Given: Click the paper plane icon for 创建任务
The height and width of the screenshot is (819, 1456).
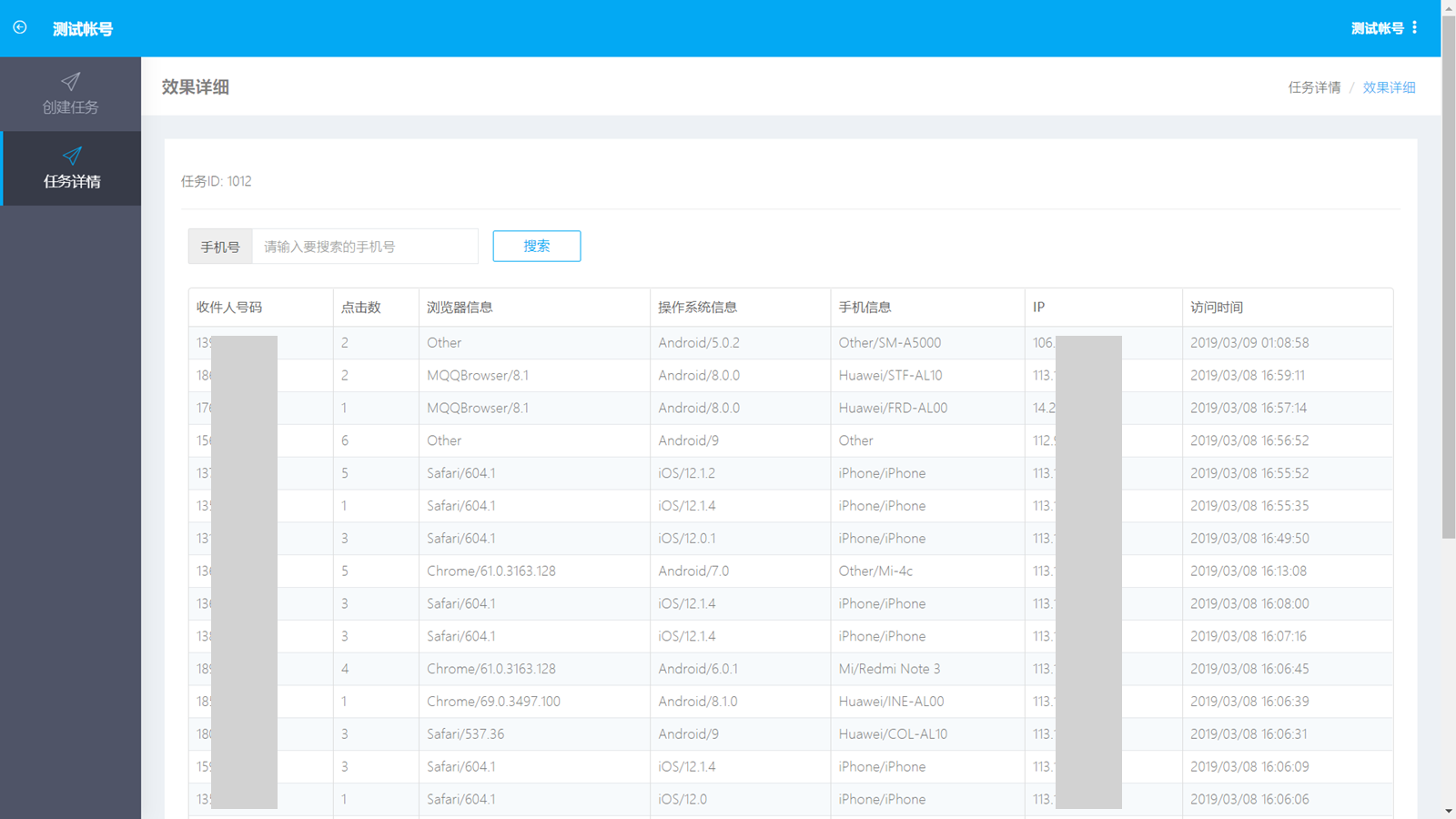Looking at the screenshot, I should click(x=70, y=82).
